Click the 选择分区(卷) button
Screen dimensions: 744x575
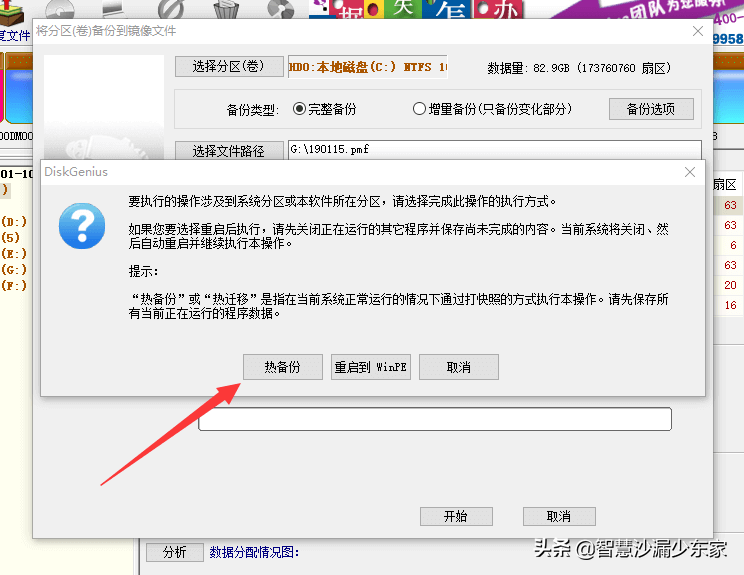pos(229,66)
